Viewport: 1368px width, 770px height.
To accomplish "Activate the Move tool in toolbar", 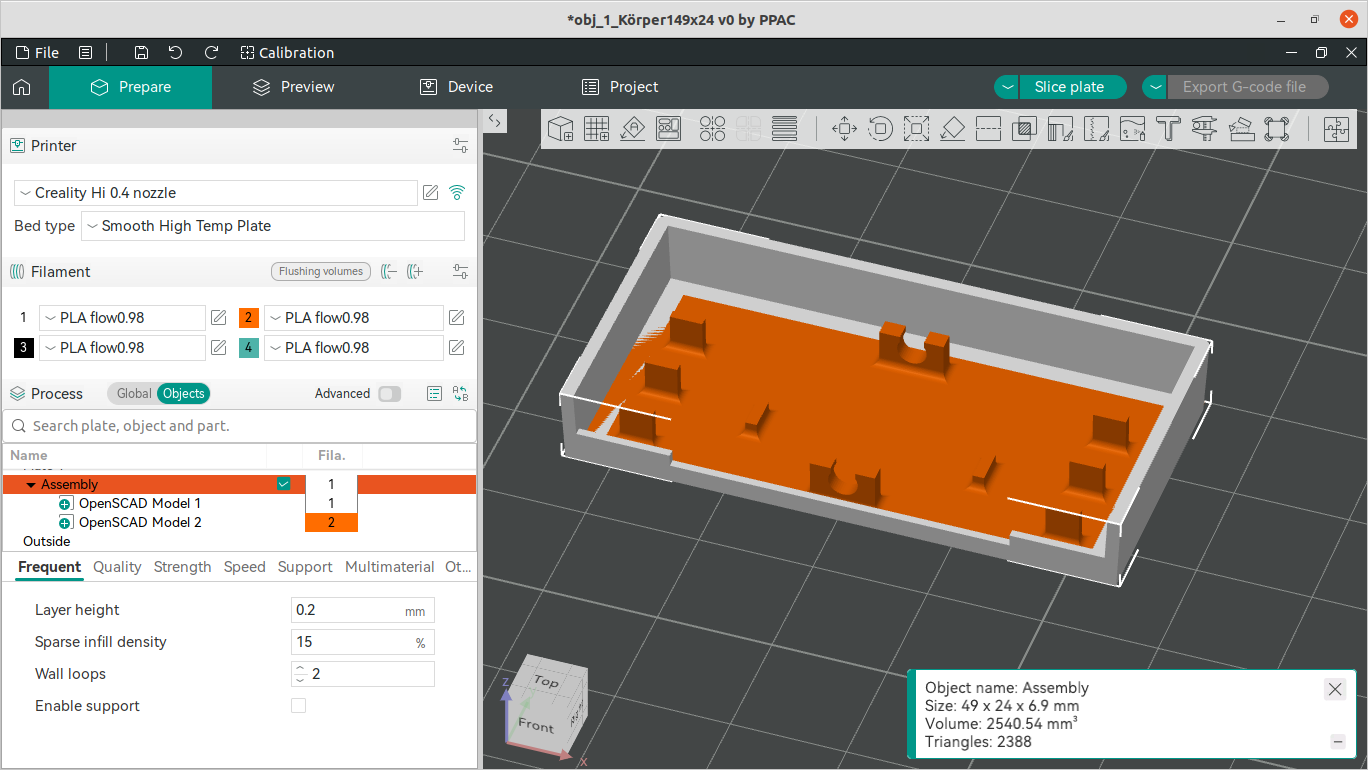I will click(844, 128).
